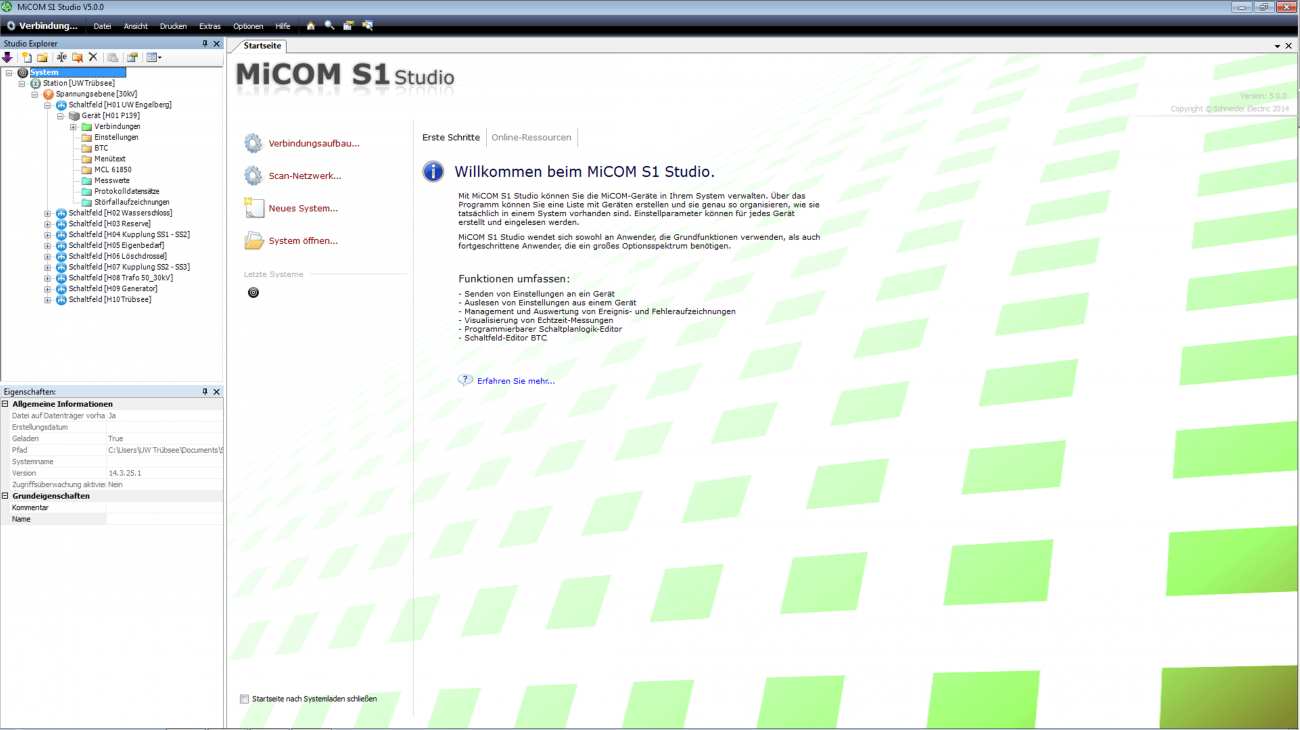Click the Kommentar value field

point(165,508)
